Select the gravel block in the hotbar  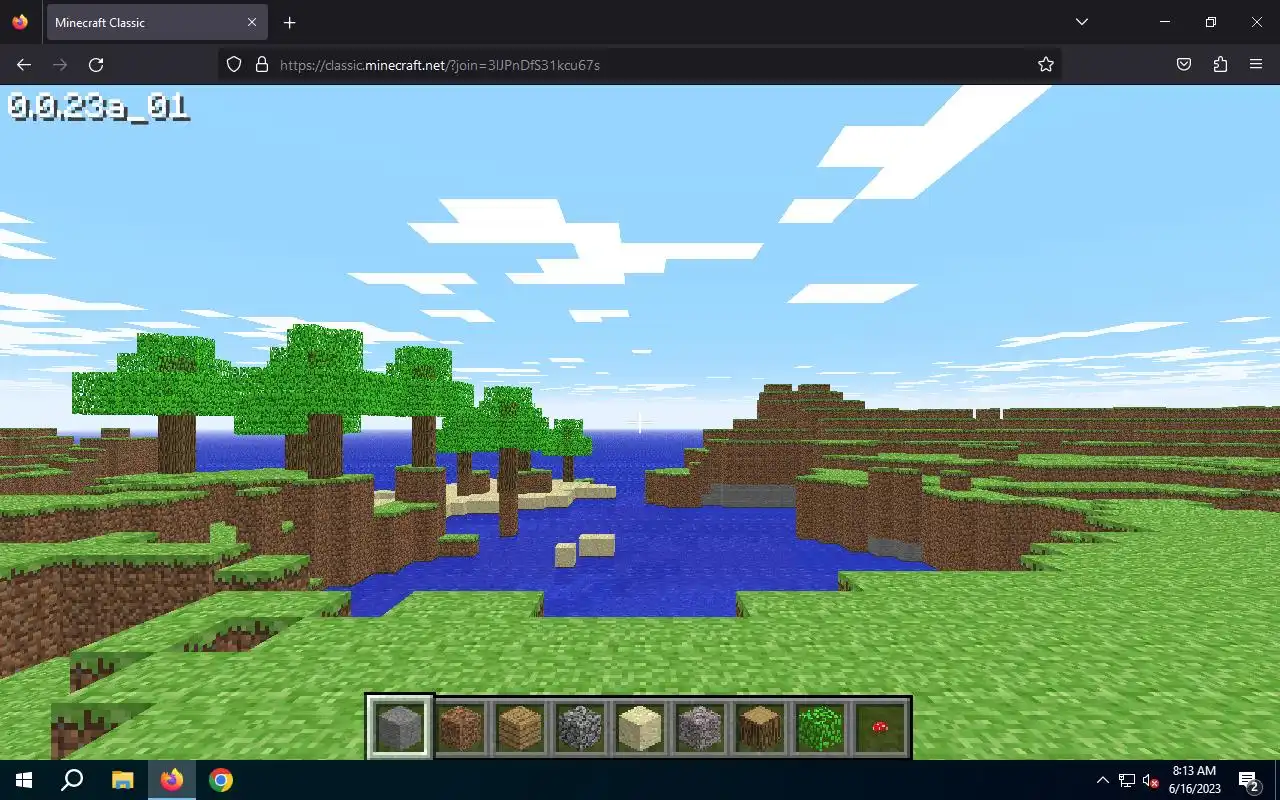700,727
